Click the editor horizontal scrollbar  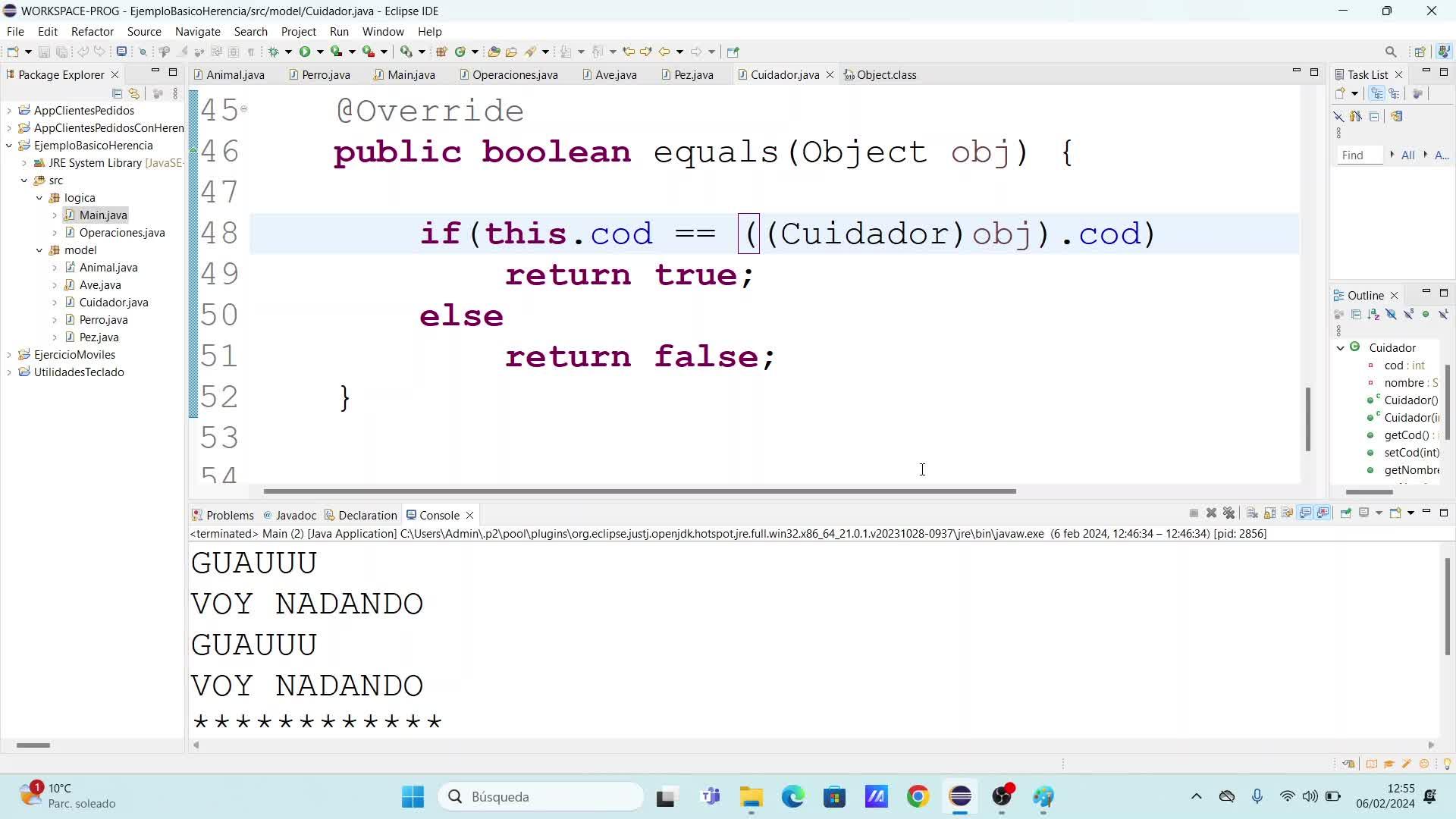click(x=639, y=491)
